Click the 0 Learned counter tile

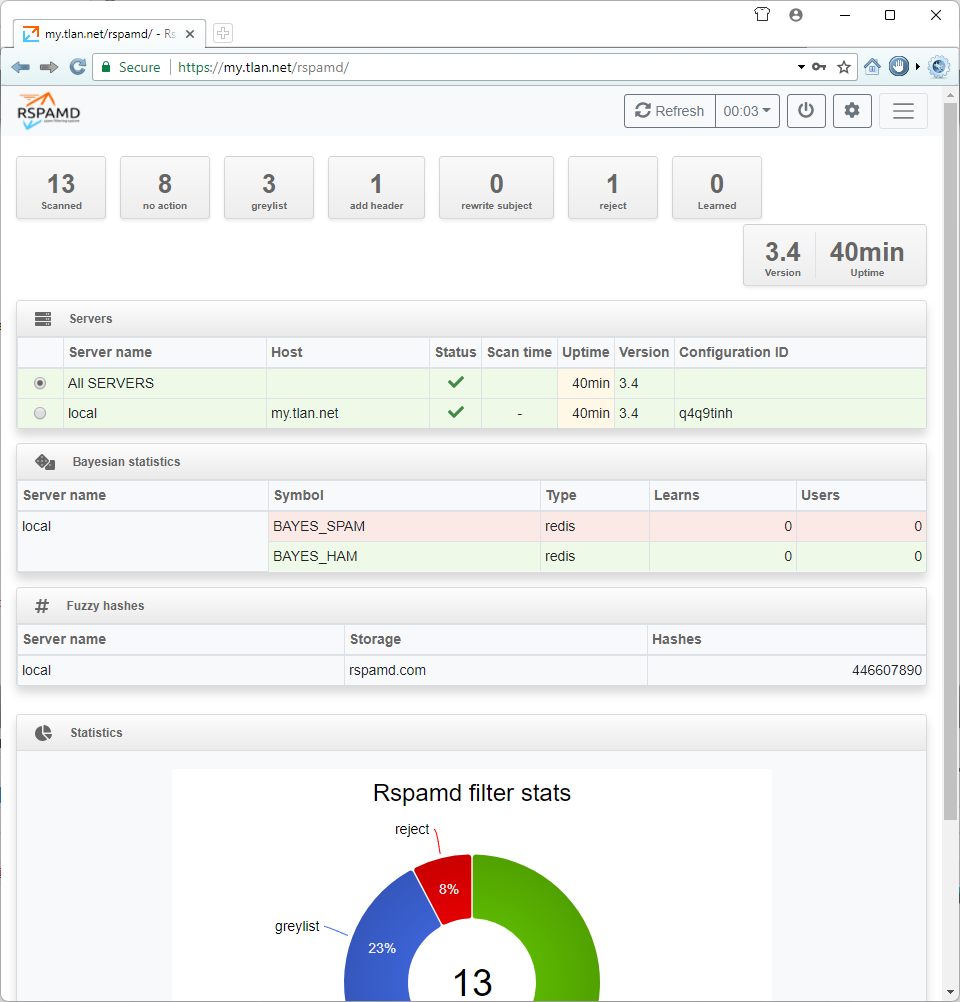pyautogui.click(x=717, y=188)
